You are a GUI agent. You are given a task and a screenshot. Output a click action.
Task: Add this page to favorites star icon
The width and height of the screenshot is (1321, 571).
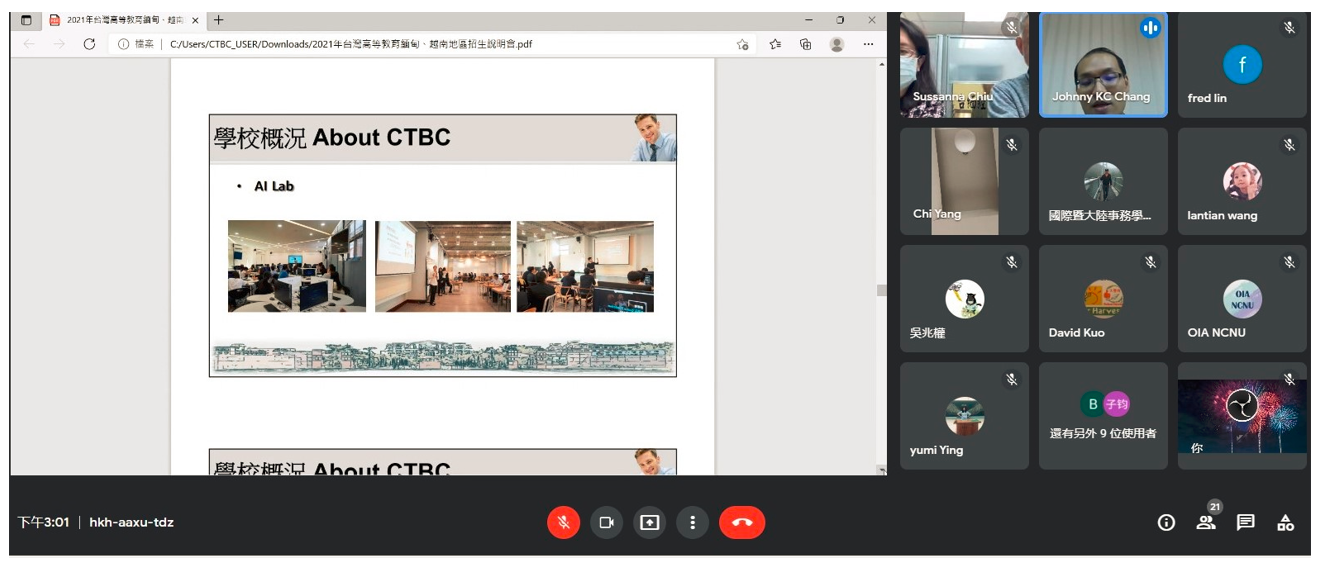tap(742, 44)
